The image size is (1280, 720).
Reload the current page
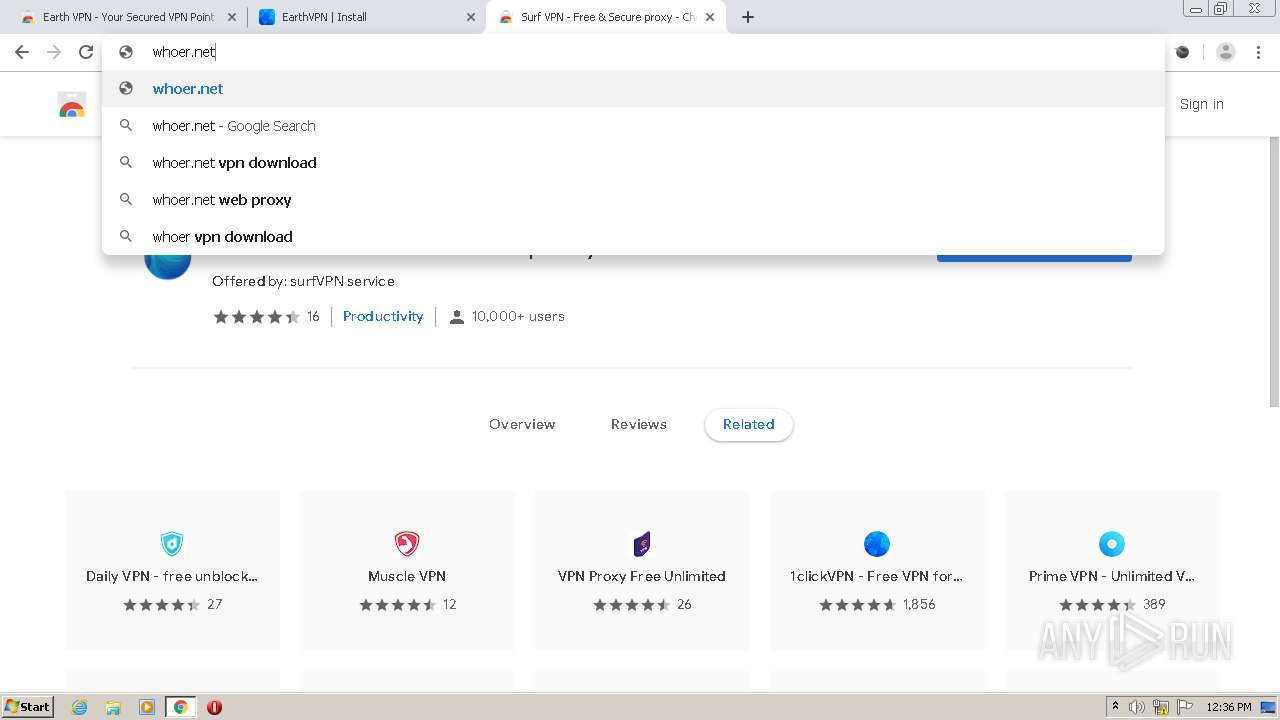(x=86, y=52)
